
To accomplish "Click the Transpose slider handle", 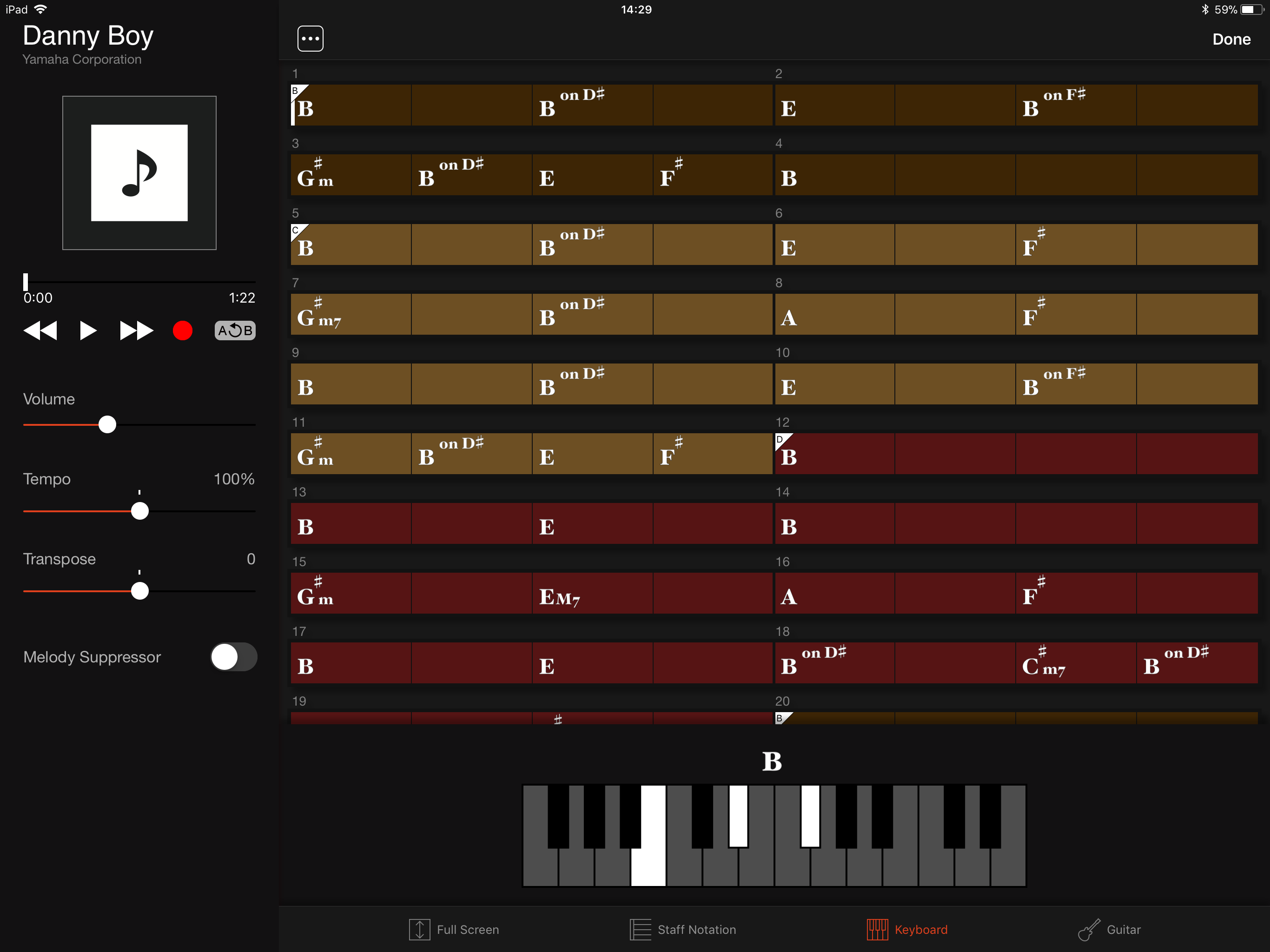I will pos(139,591).
